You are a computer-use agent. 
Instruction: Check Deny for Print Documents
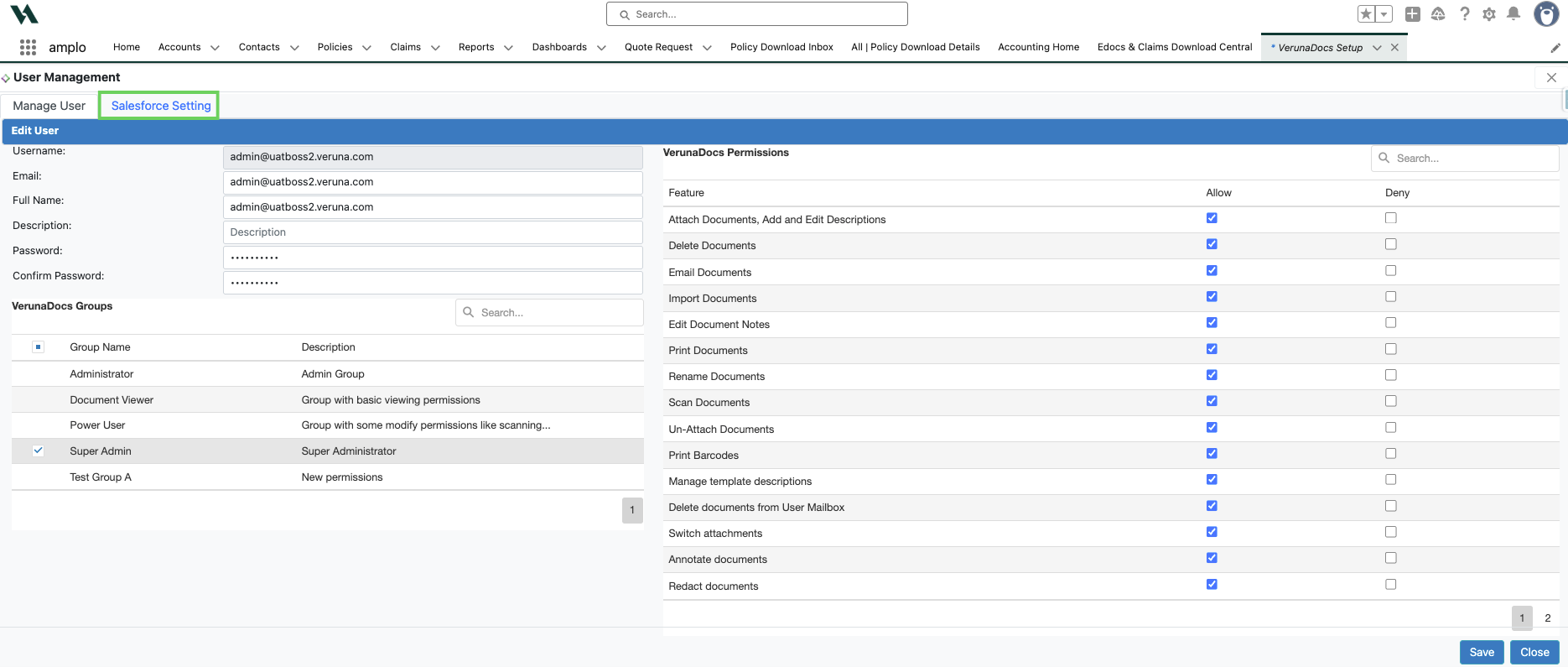pyautogui.click(x=1391, y=349)
